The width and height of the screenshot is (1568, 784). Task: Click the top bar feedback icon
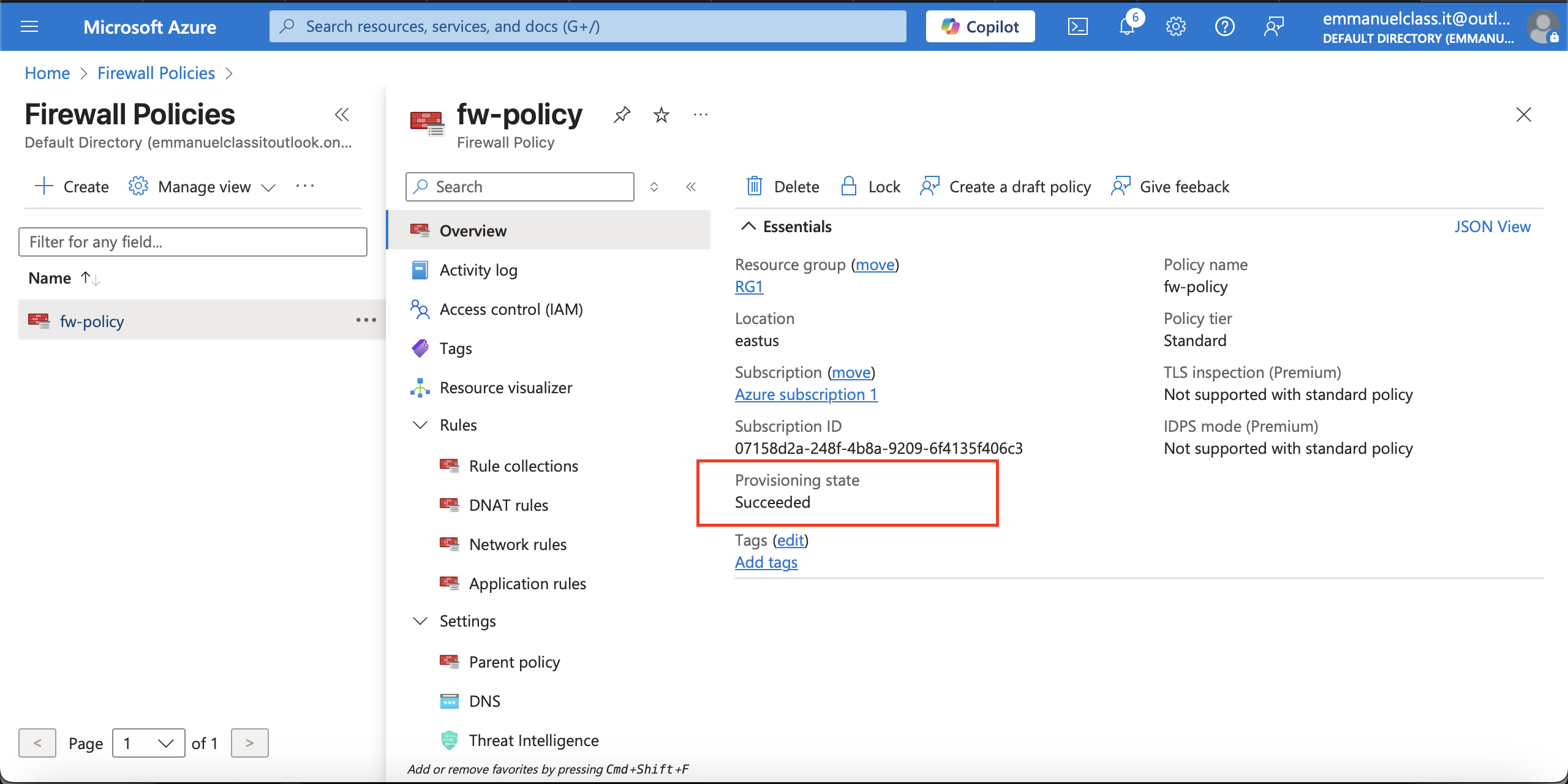1273,26
